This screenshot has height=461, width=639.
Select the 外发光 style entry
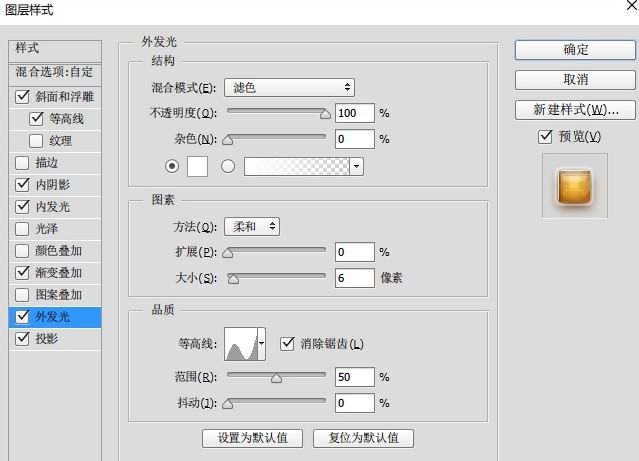click(x=55, y=317)
